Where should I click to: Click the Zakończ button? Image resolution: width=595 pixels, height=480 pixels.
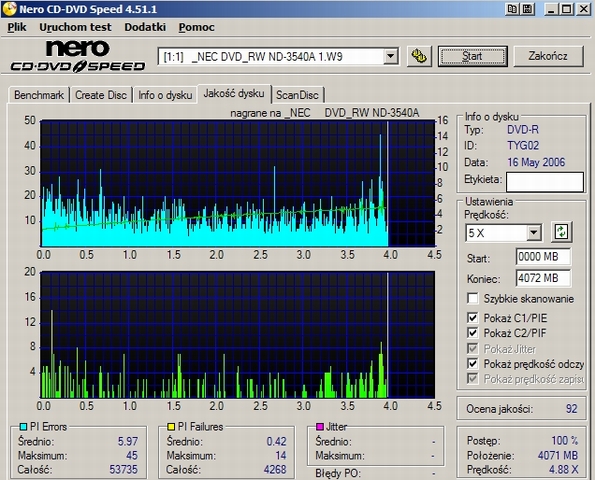pos(548,57)
